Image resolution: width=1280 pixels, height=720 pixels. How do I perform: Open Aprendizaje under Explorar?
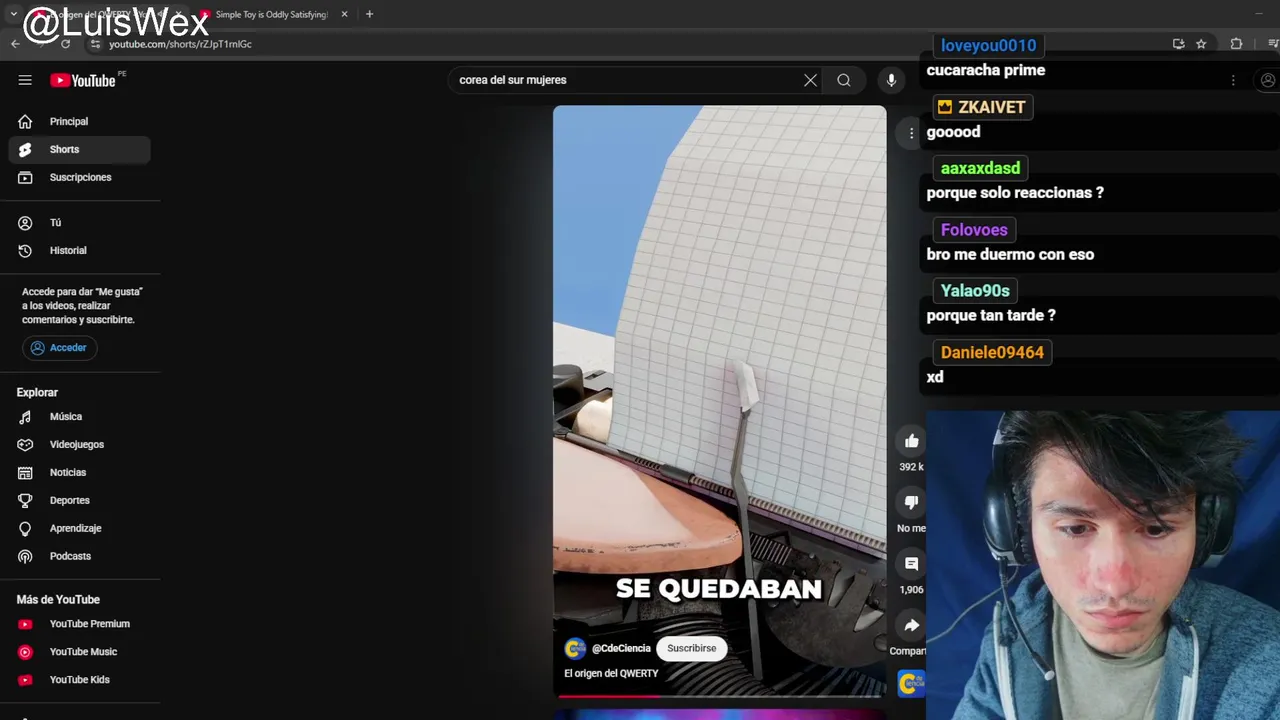coord(80,528)
